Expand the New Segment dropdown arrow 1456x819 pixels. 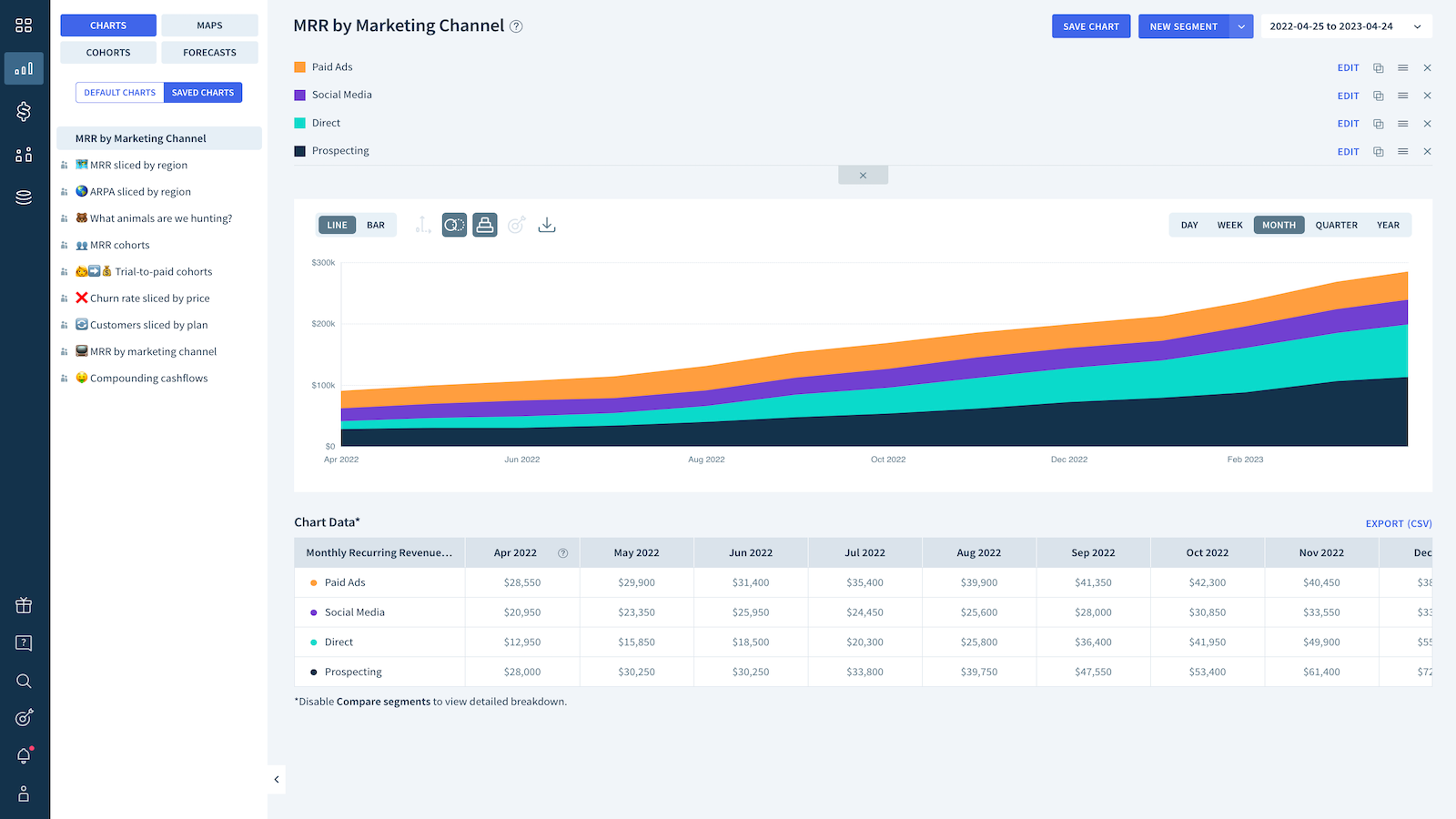pos(1241,26)
